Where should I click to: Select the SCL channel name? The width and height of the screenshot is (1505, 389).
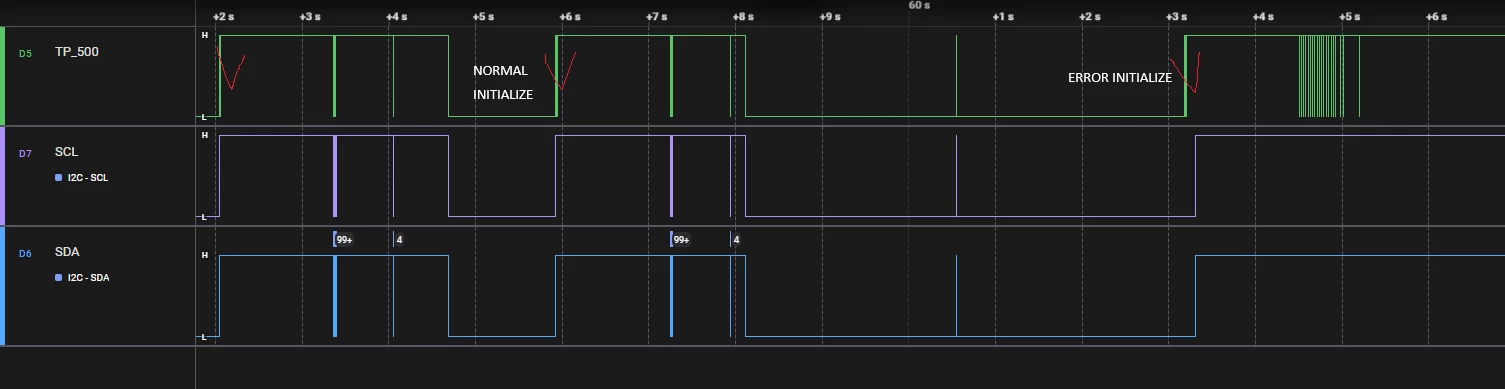tap(66, 152)
